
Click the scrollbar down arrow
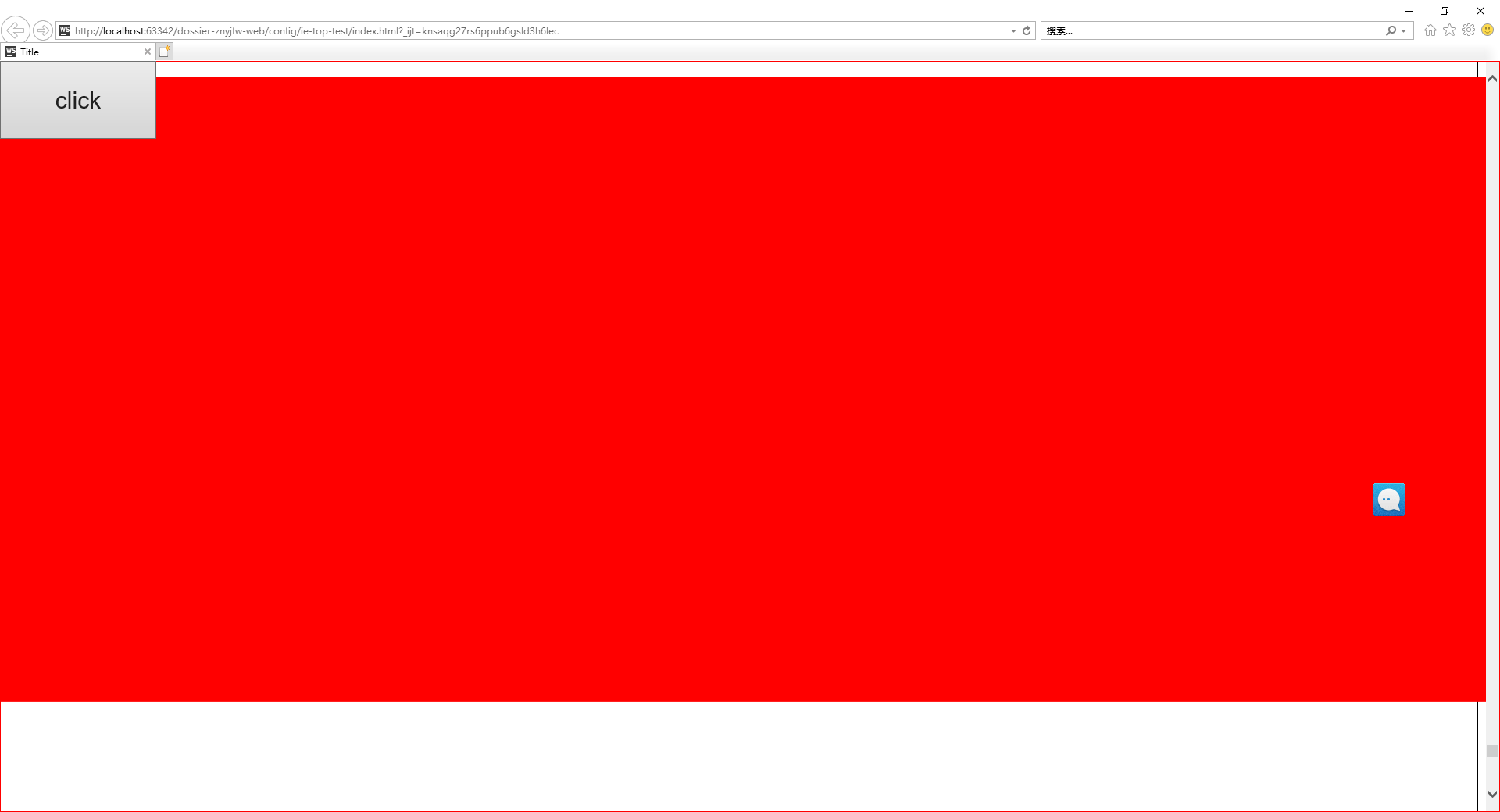(1492, 795)
